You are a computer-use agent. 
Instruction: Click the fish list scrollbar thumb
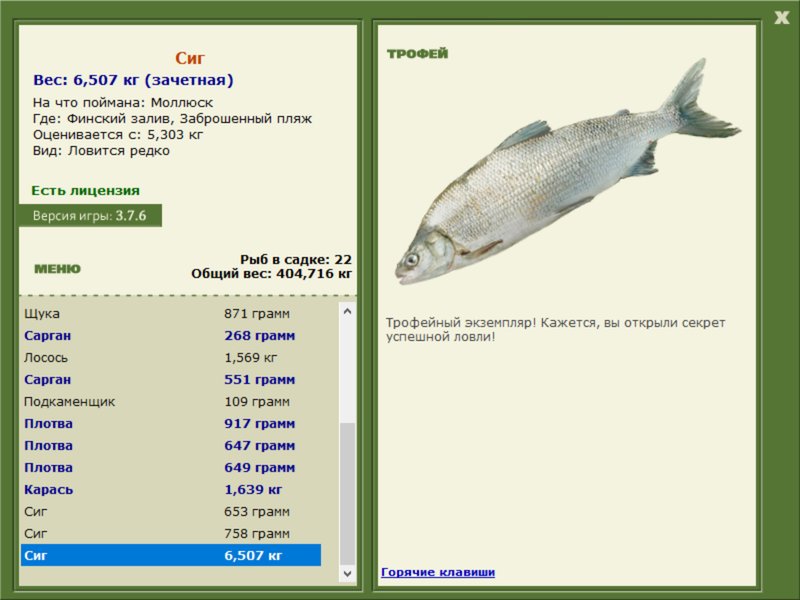coord(347,494)
